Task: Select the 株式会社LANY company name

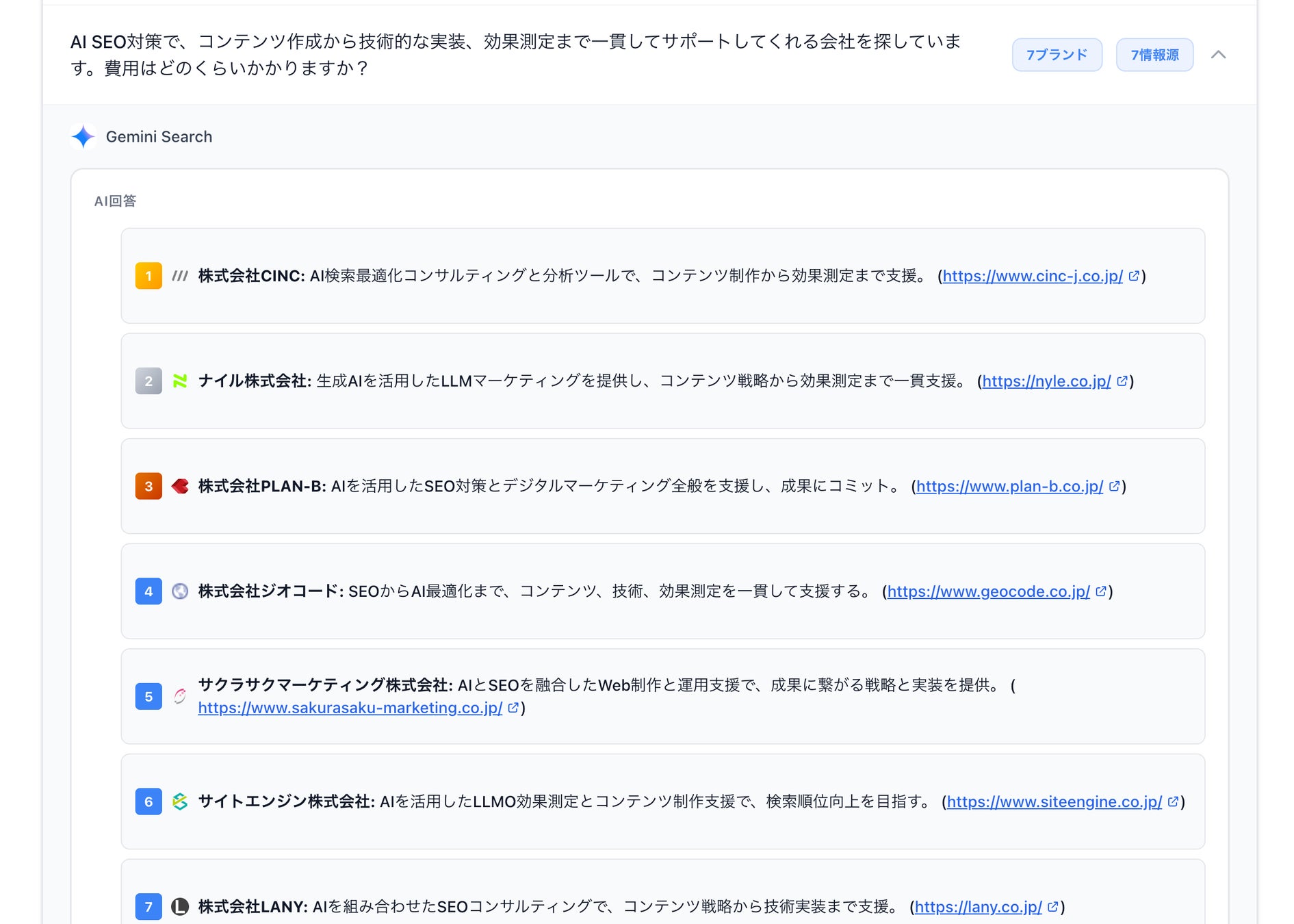Action: [253, 907]
